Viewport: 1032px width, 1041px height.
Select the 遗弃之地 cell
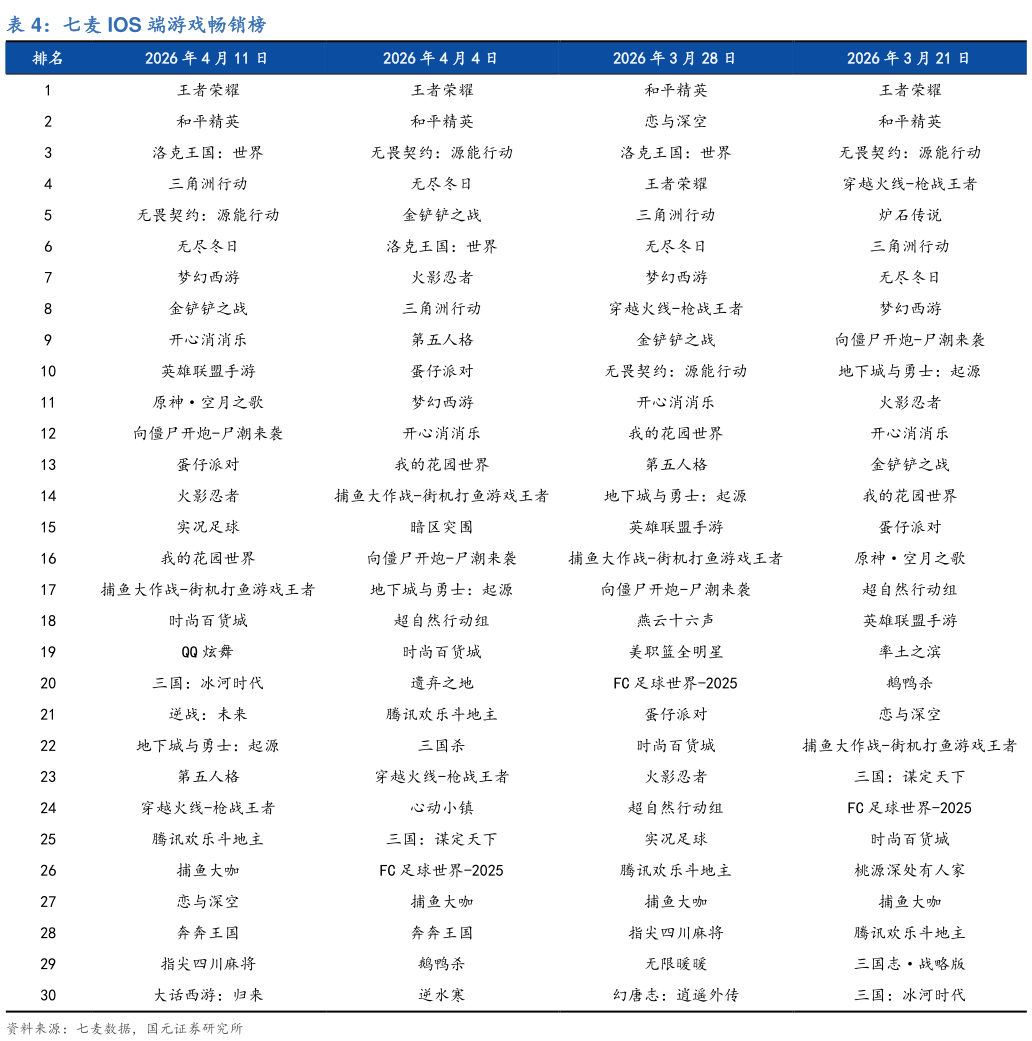442,683
